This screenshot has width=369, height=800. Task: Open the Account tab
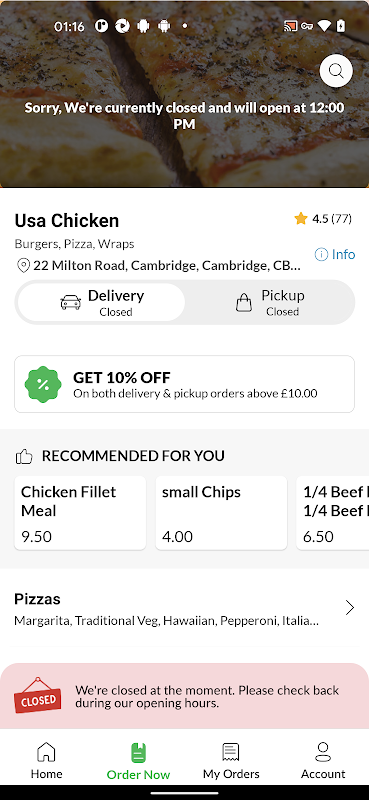coord(323,761)
